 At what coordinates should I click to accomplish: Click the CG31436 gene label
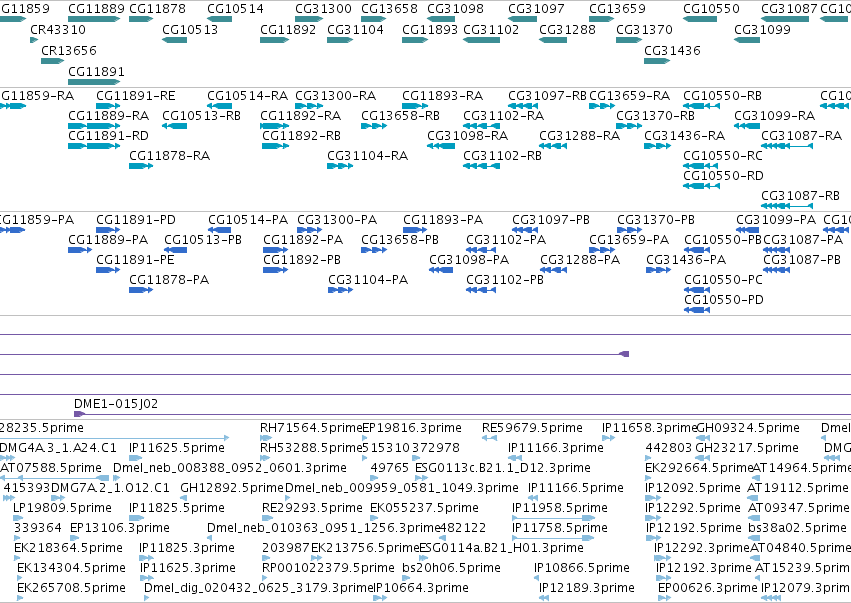tap(672, 50)
